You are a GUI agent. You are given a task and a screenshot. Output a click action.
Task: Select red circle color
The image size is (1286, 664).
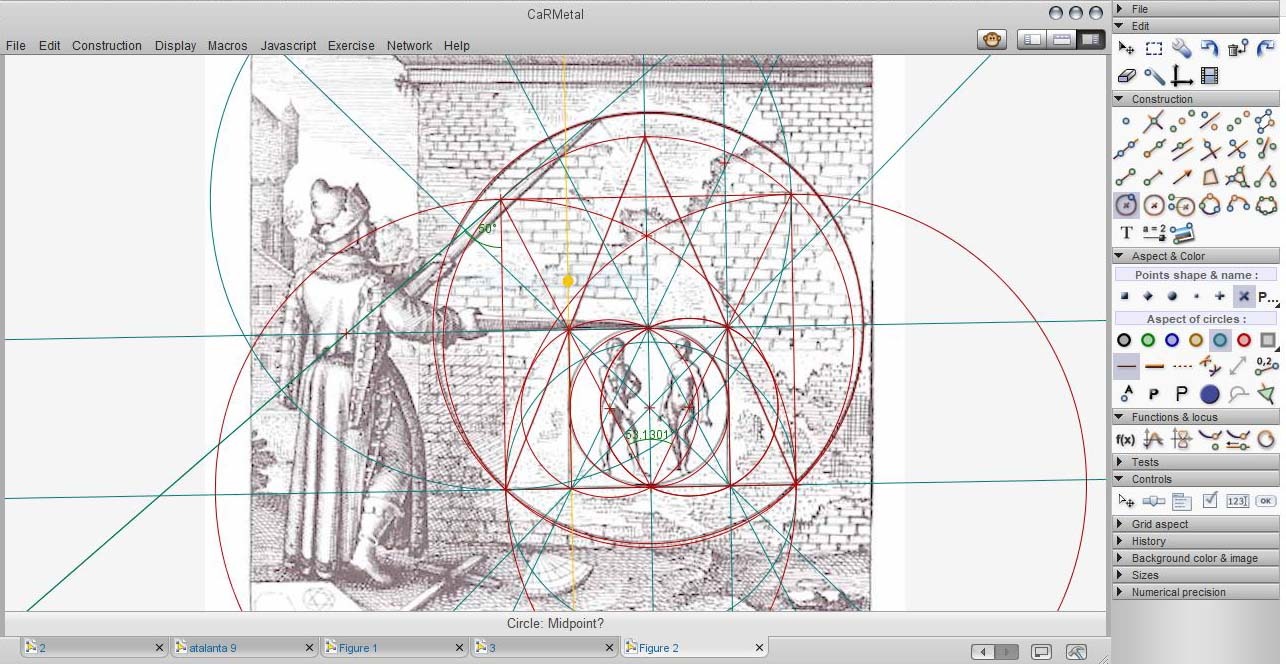[1244, 340]
